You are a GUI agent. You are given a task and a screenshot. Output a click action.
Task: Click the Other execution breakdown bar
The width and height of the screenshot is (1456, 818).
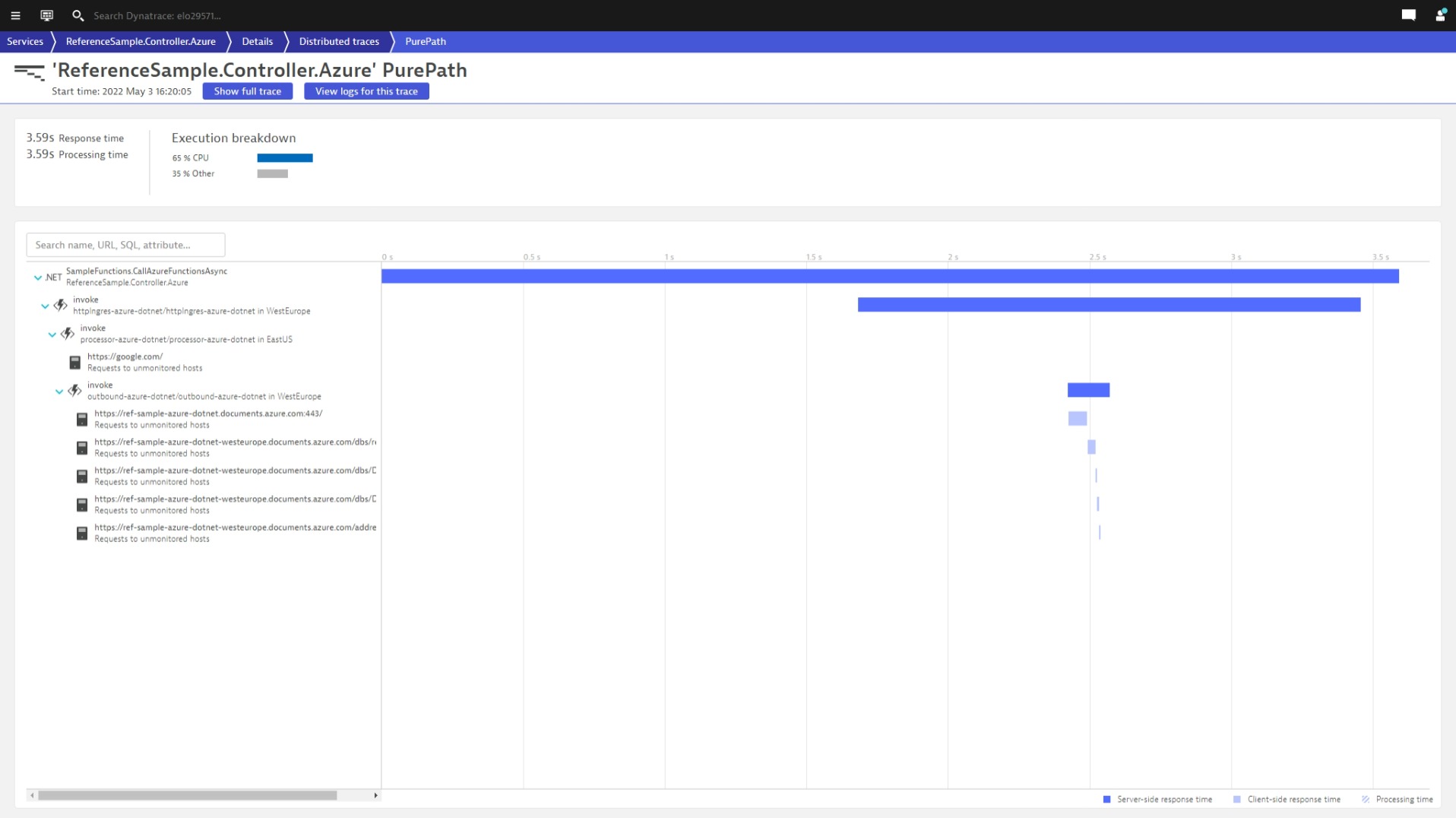point(272,174)
